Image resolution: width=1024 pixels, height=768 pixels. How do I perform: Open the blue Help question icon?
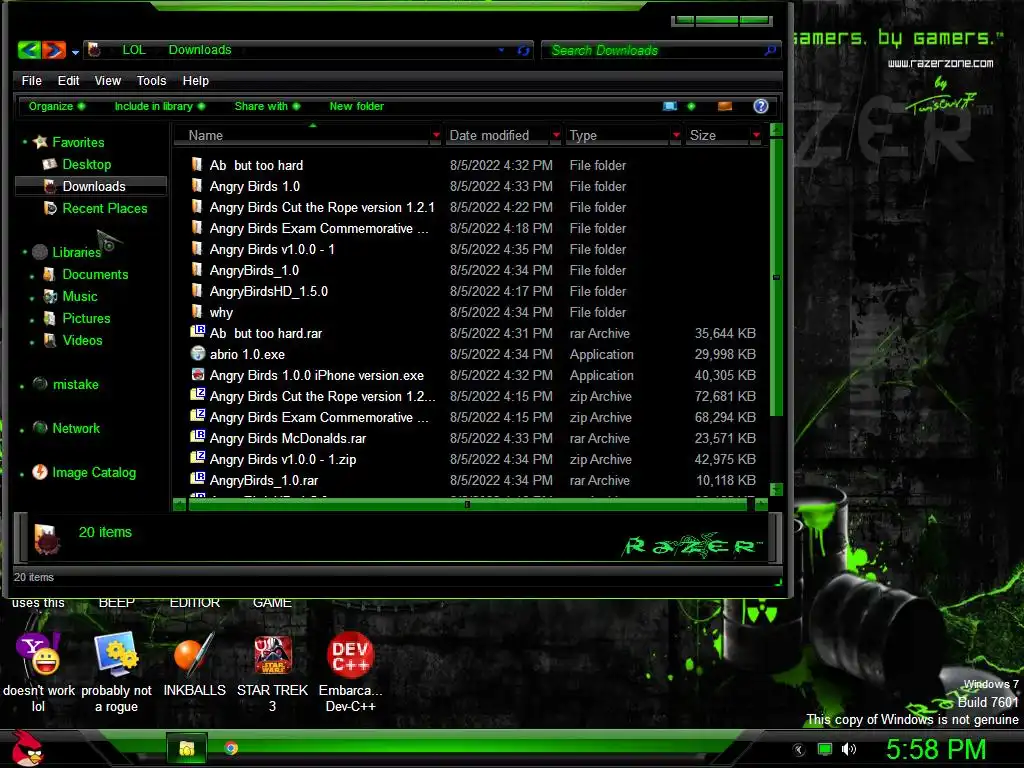760,106
